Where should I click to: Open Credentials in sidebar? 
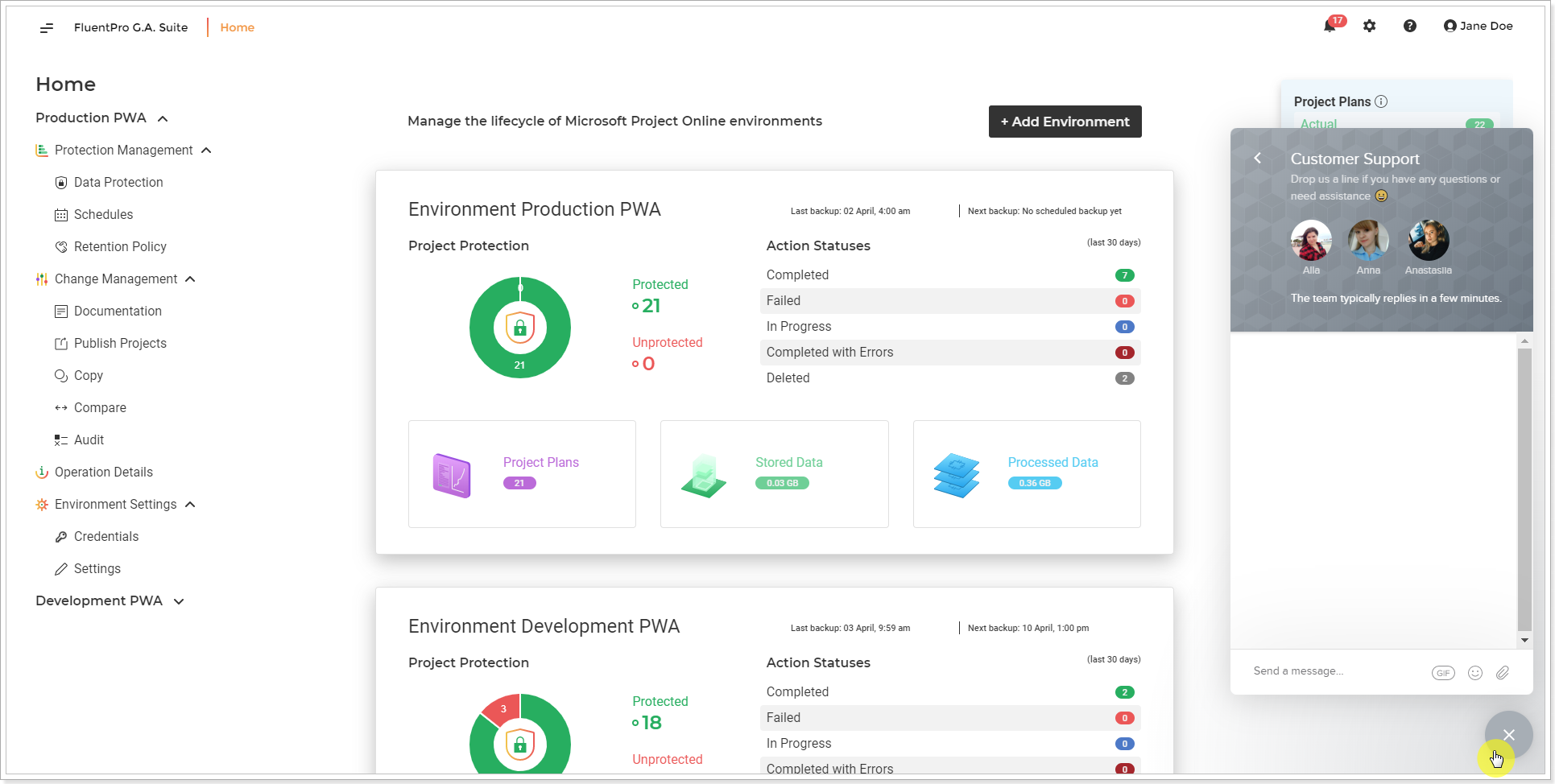click(x=97, y=537)
